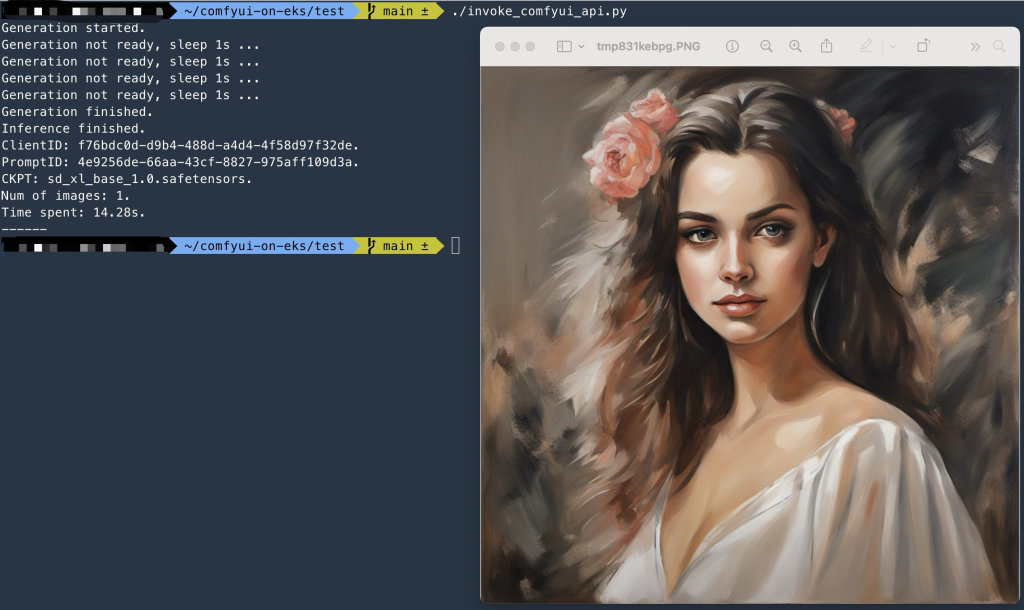Click the ~/comfyui-on-eks/test path segment

pyautogui.click(x=265, y=11)
